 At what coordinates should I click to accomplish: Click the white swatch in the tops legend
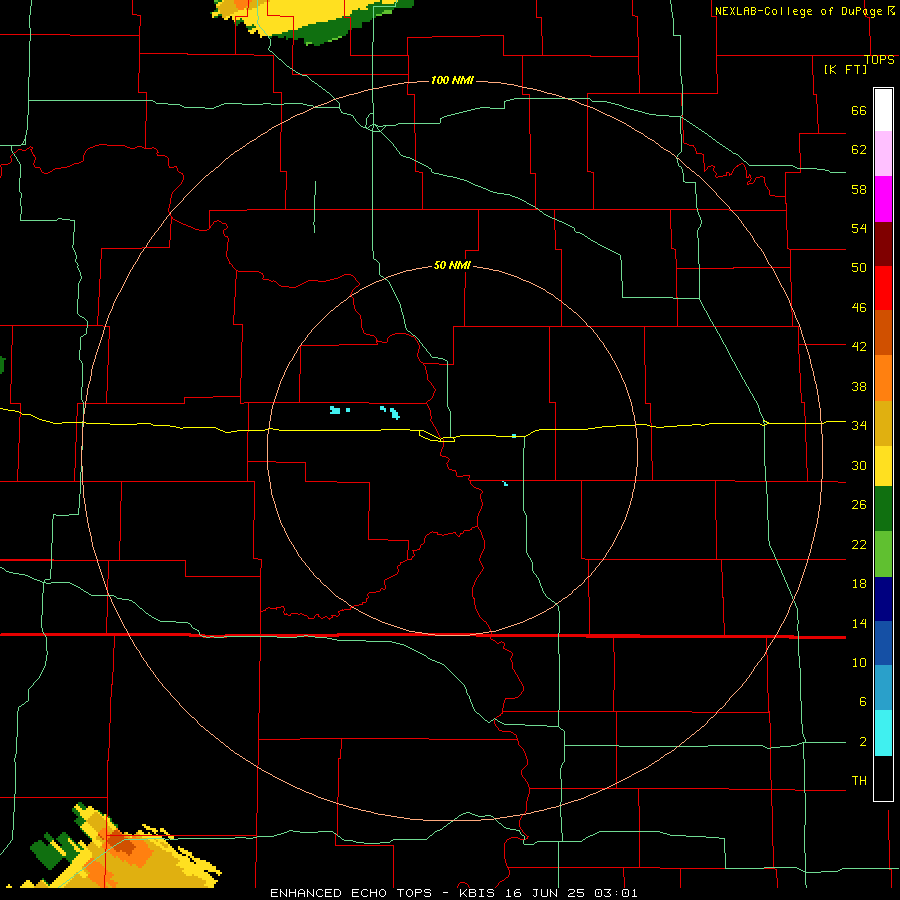tap(883, 110)
